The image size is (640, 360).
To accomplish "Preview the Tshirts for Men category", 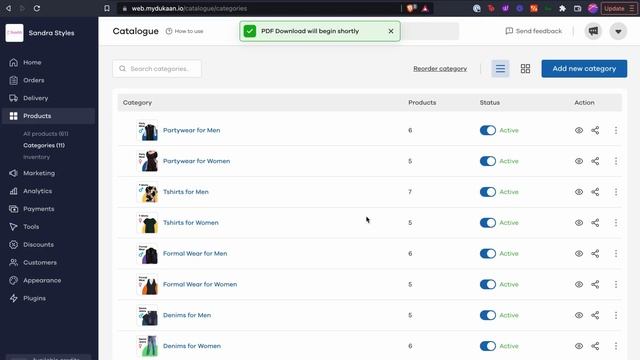I will coord(579,192).
